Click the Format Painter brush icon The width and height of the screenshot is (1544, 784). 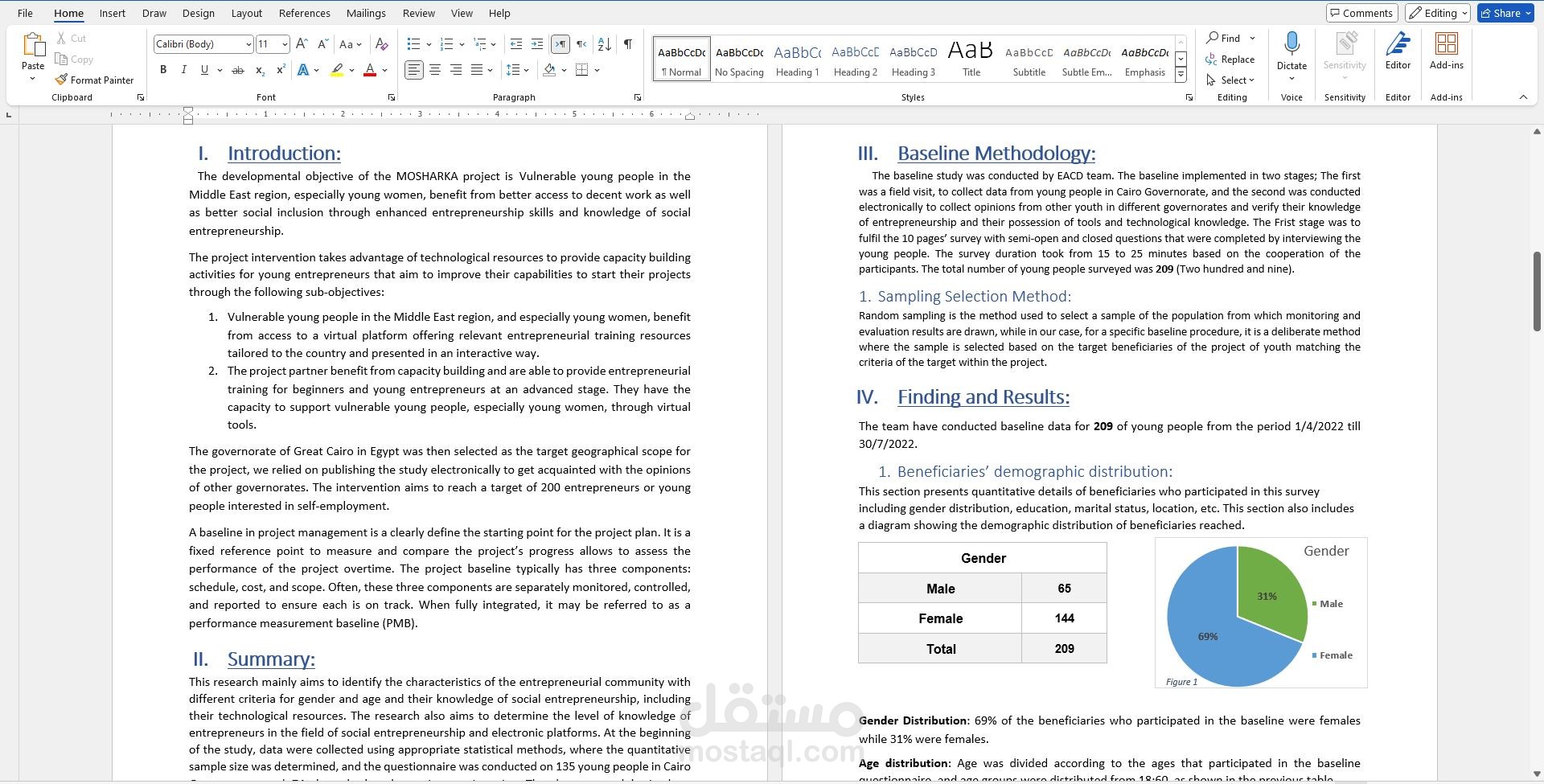point(61,80)
